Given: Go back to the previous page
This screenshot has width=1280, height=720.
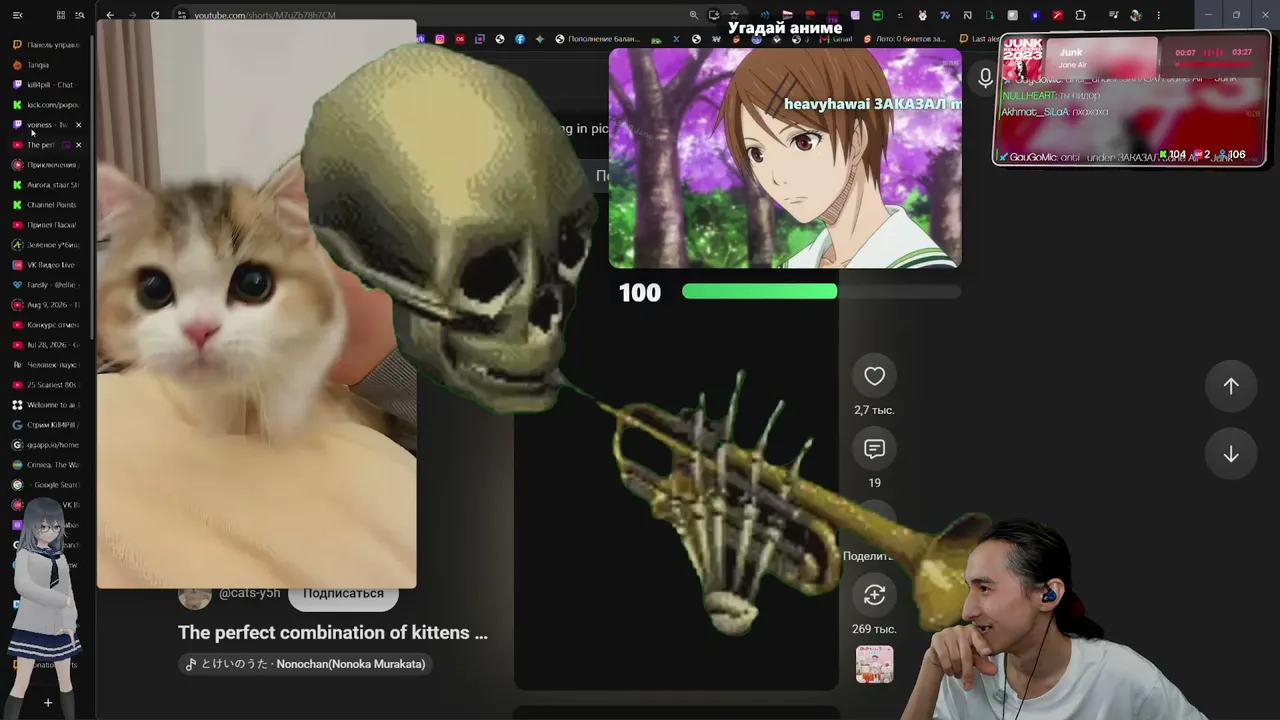Looking at the screenshot, I should coord(110,15).
